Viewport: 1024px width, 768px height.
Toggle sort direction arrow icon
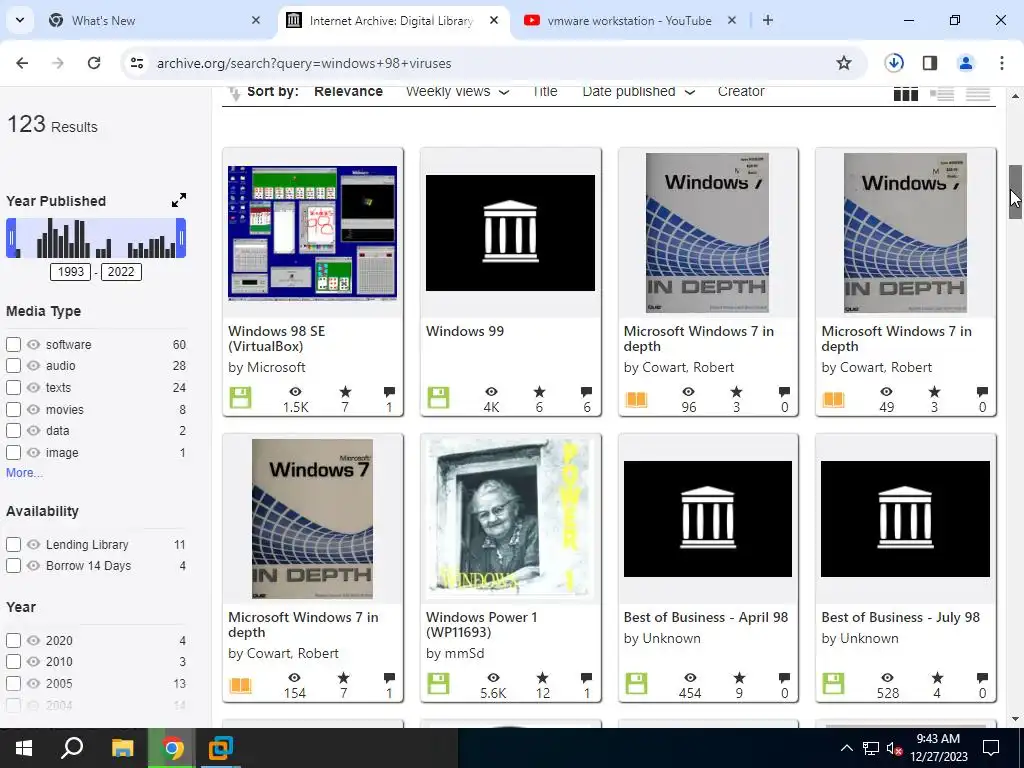coord(234,93)
